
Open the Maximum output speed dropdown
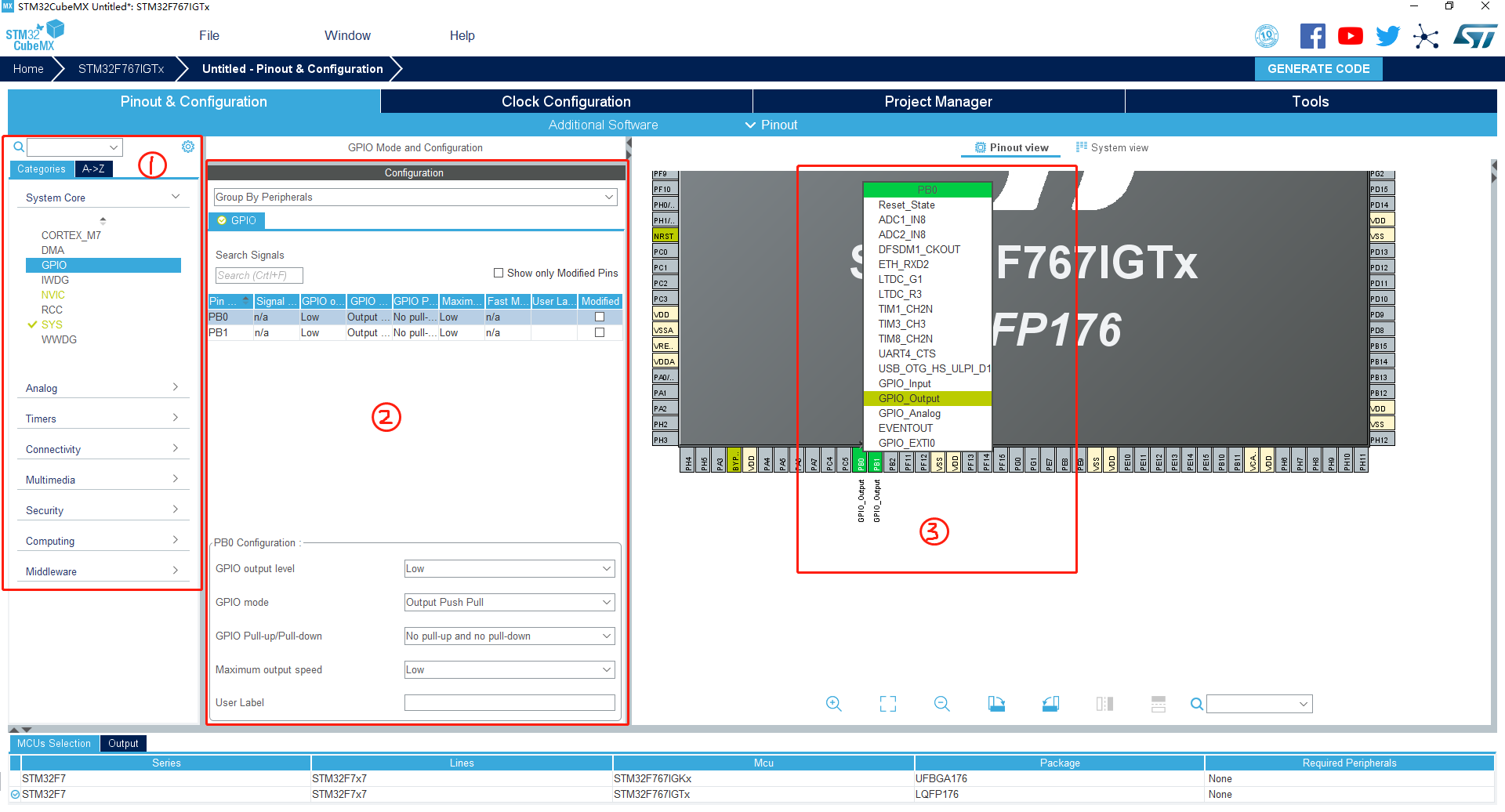click(x=510, y=670)
